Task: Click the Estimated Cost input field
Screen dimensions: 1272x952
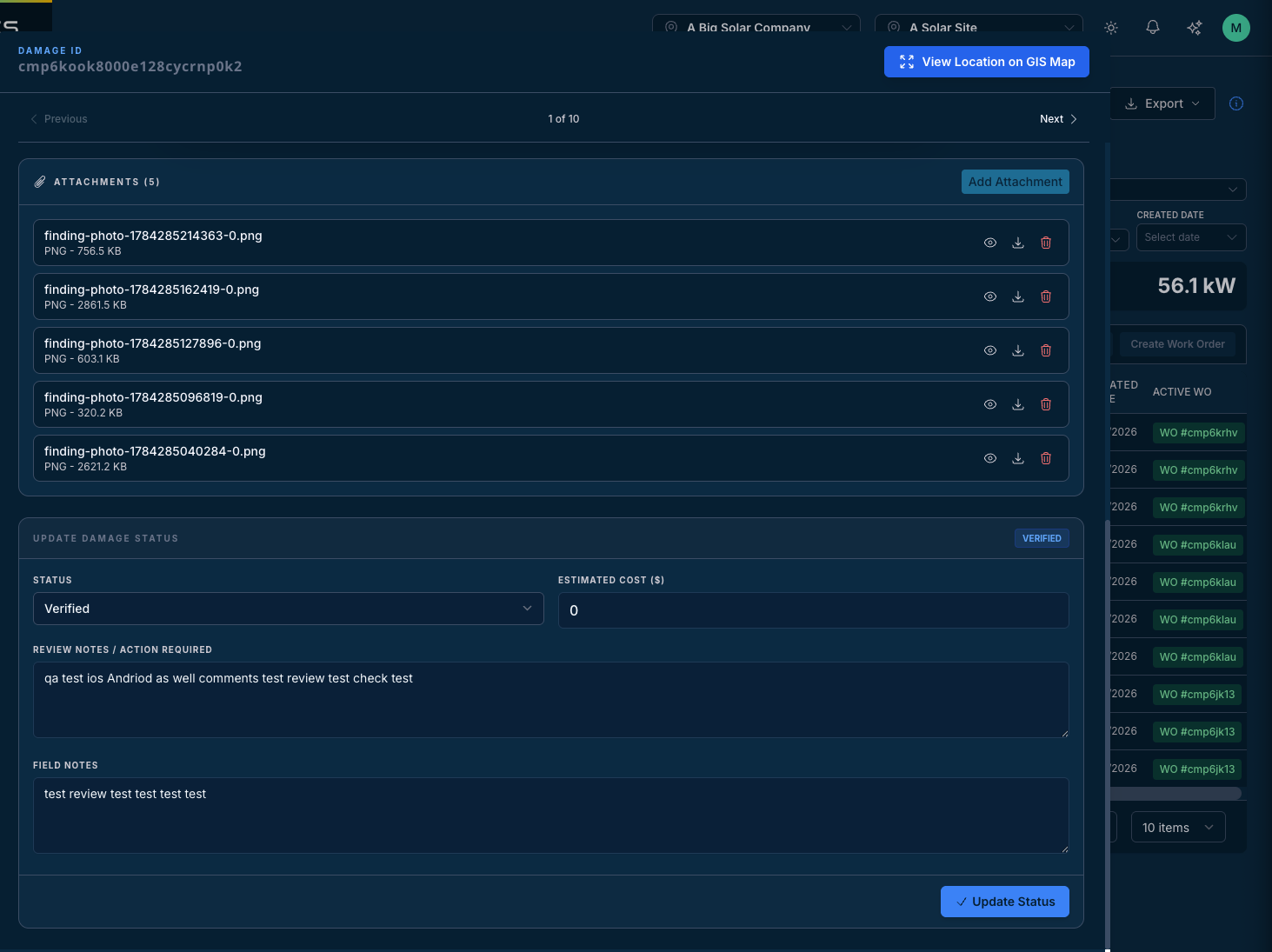Action: click(814, 610)
